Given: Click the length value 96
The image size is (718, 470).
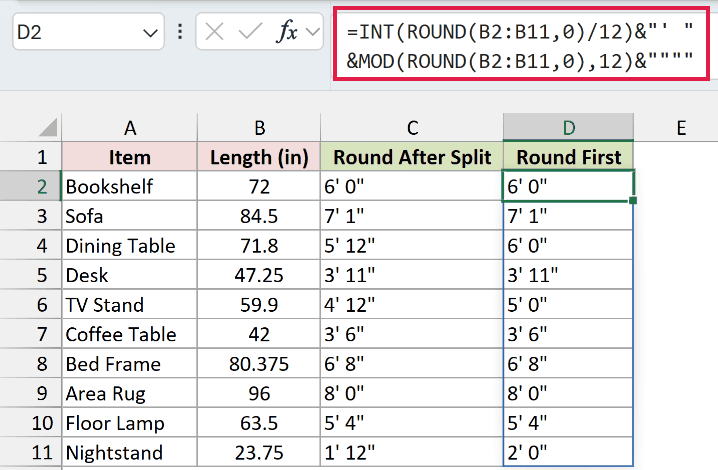Looking at the screenshot, I should click(259, 393).
